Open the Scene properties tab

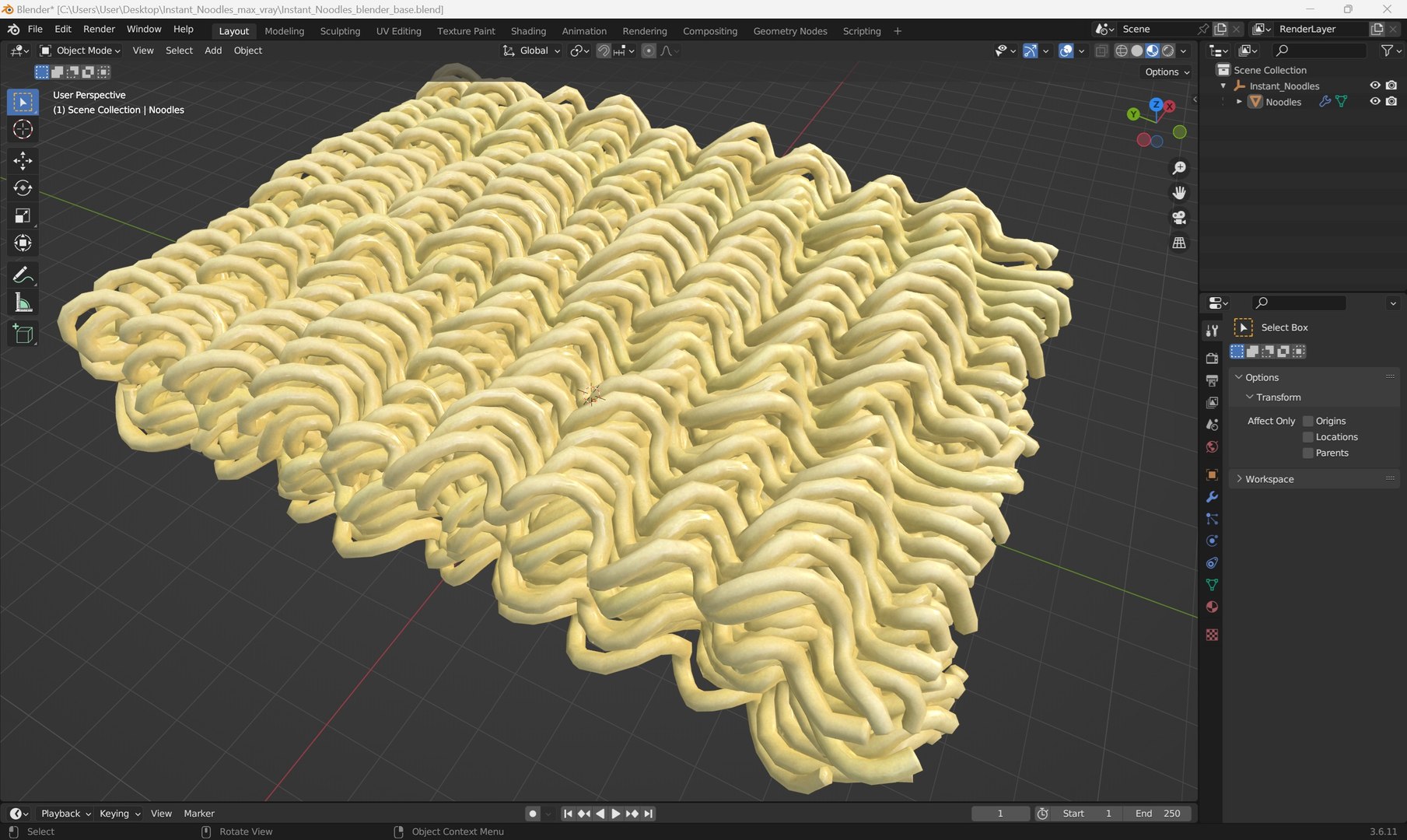pos(1212,425)
